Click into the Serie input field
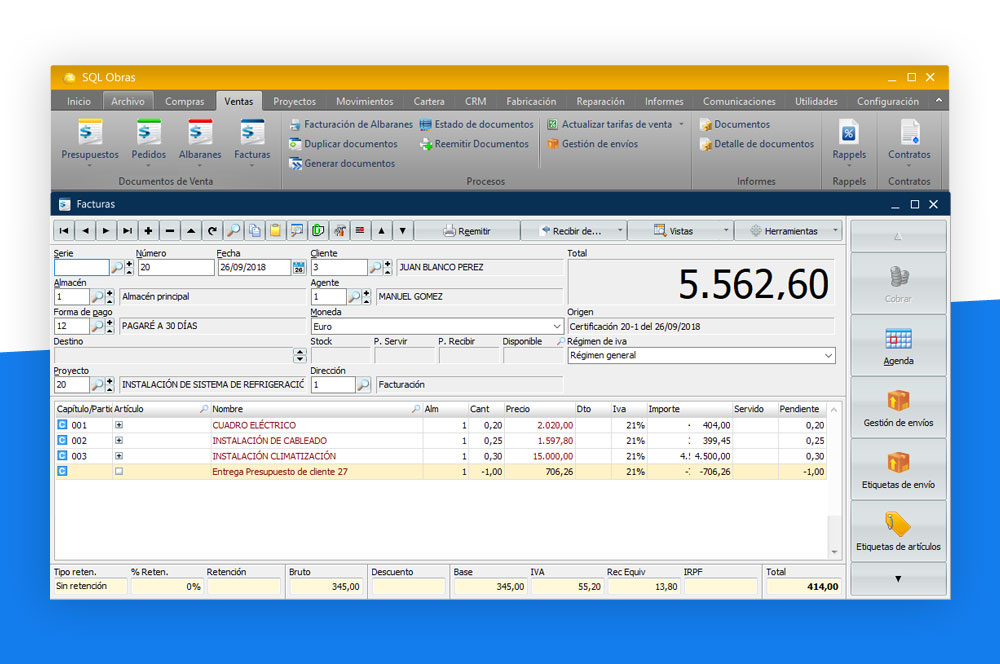The height and width of the screenshot is (664, 1000). (x=81, y=268)
